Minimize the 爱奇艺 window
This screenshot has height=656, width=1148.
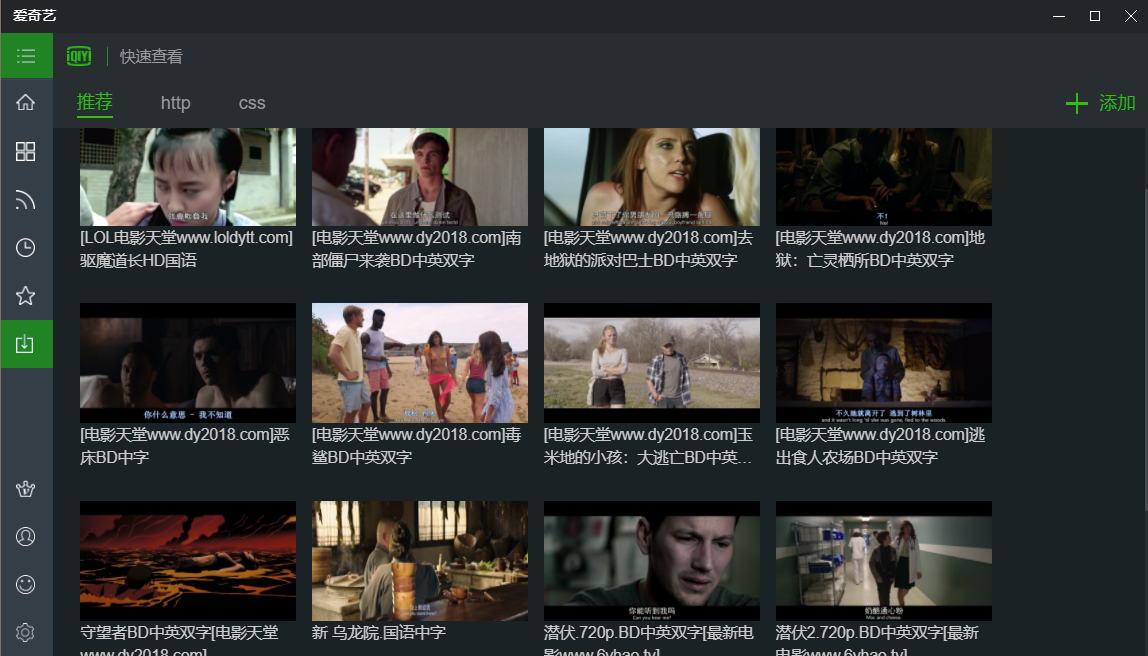tap(1059, 16)
